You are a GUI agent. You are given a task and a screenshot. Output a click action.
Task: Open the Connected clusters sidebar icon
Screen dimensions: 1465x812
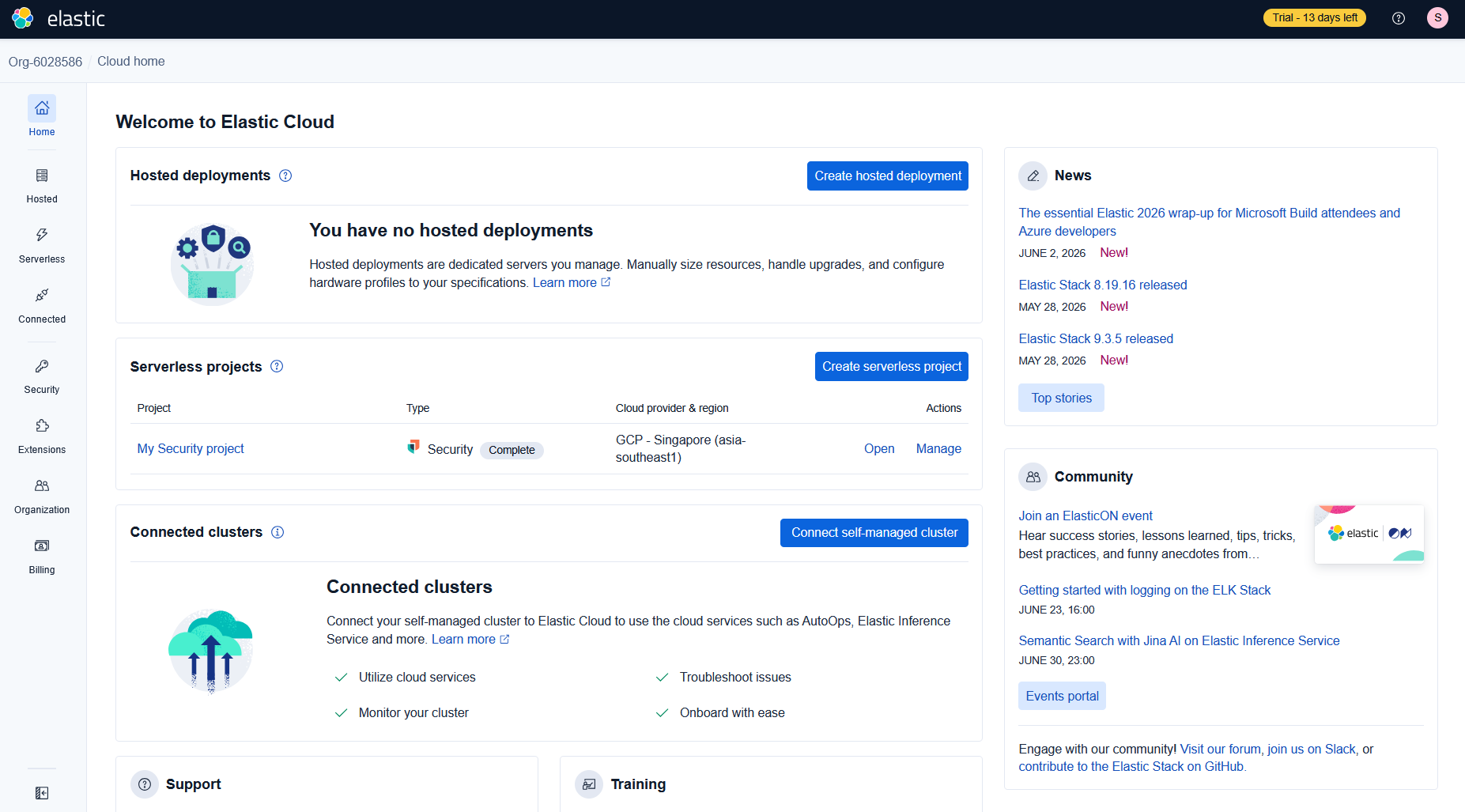pos(42,295)
